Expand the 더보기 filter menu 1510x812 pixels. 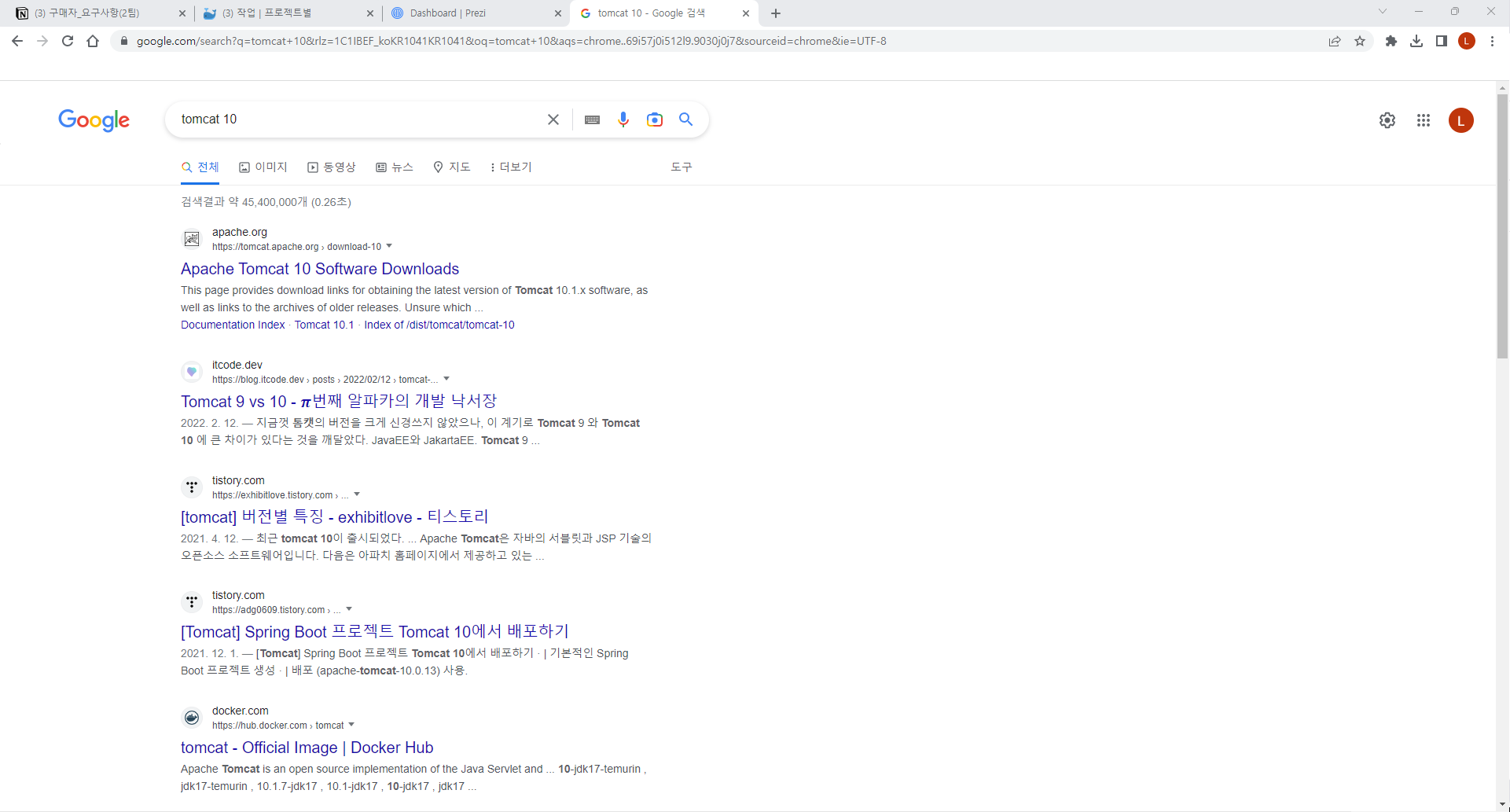tap(511, 167)
